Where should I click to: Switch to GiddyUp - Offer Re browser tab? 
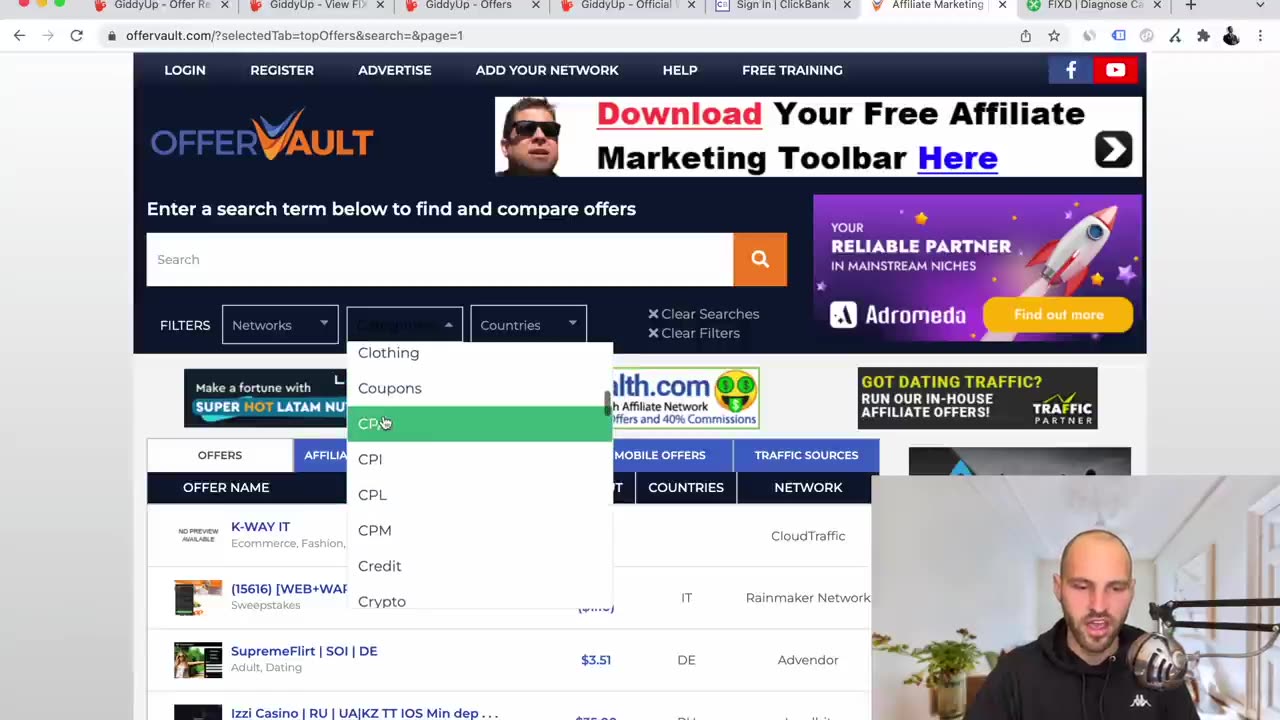point(160,5)
